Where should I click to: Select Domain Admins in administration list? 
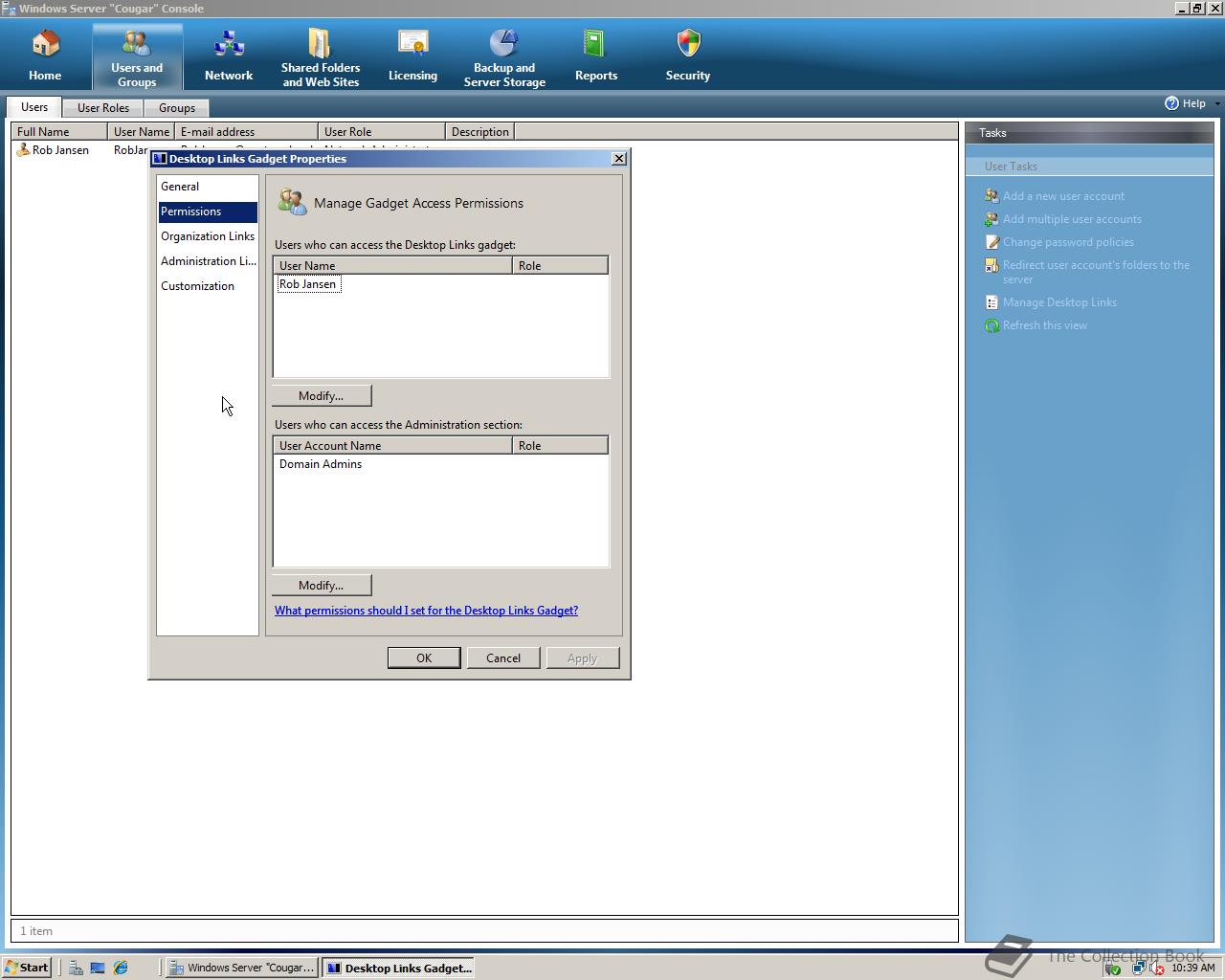321,464
